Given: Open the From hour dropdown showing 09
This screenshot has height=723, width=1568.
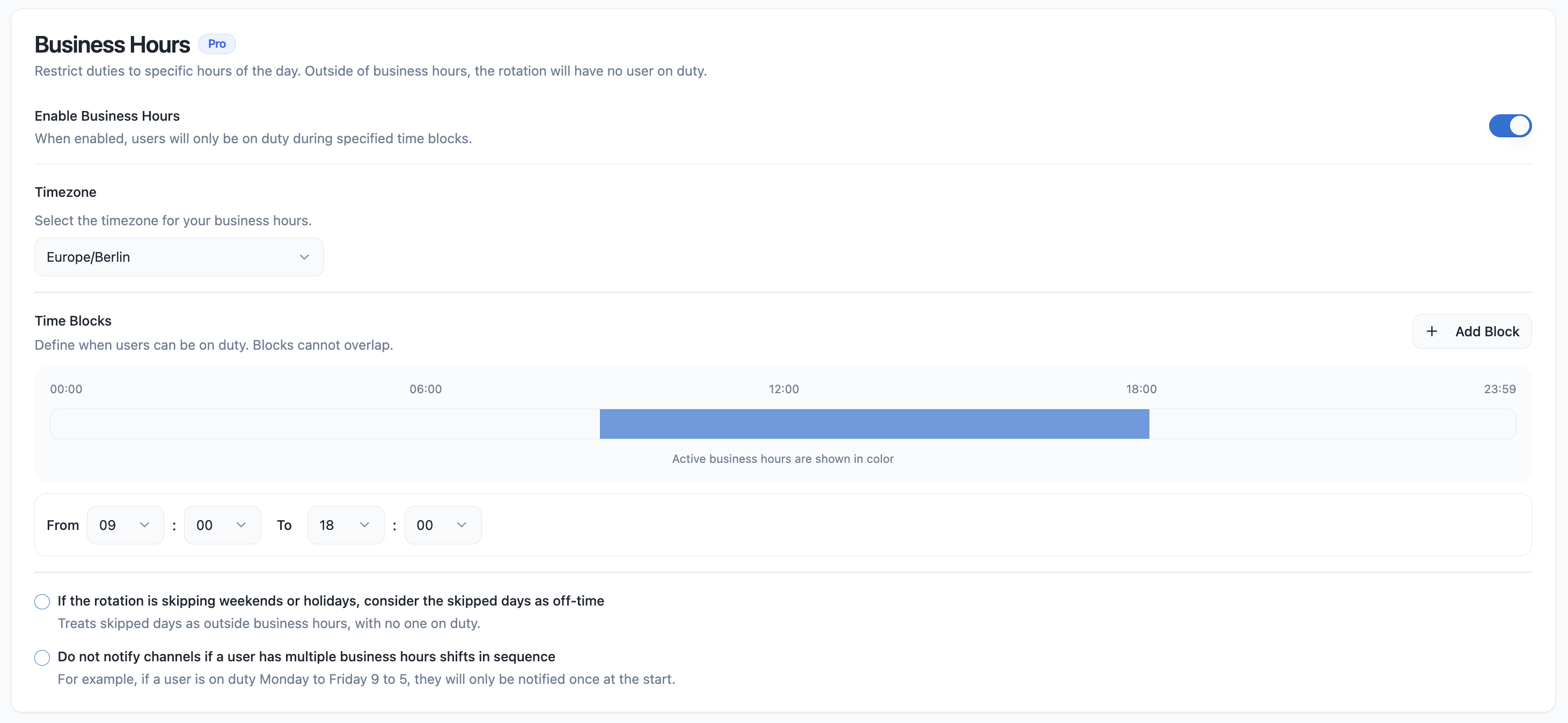Looking at the screenshot, I should tap(125, 525).
